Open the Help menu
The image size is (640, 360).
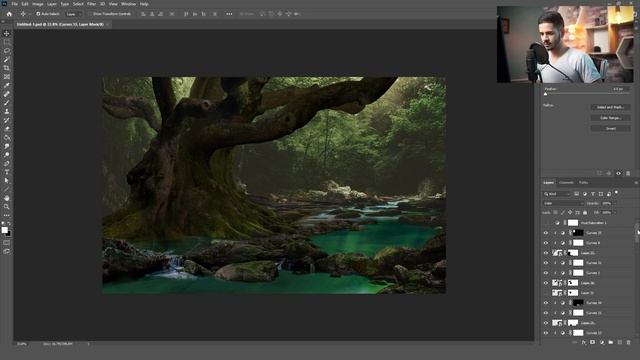click(x=144, y=4)
